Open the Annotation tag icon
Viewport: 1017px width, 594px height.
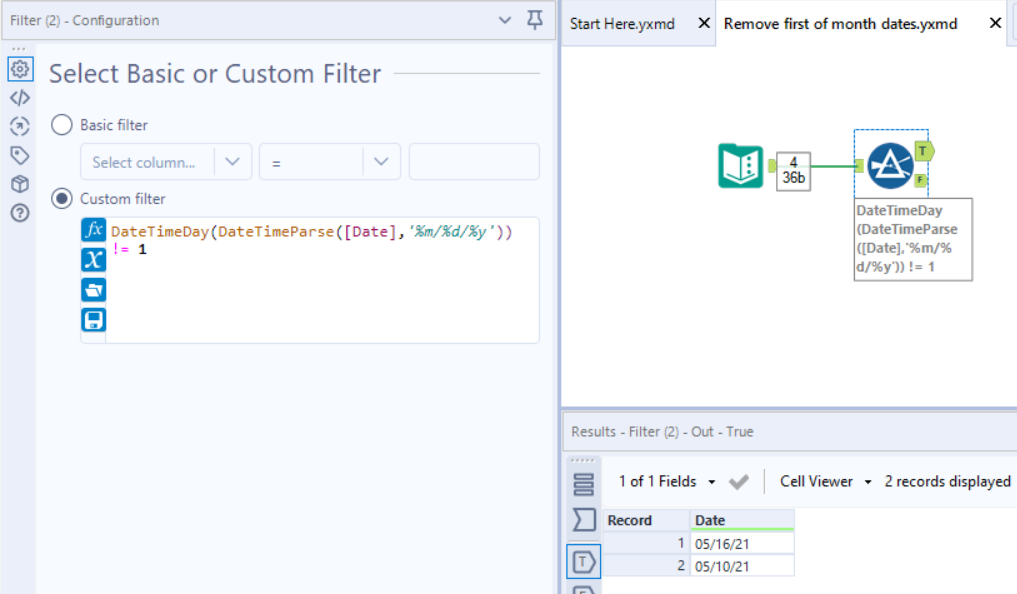point(19,155)
